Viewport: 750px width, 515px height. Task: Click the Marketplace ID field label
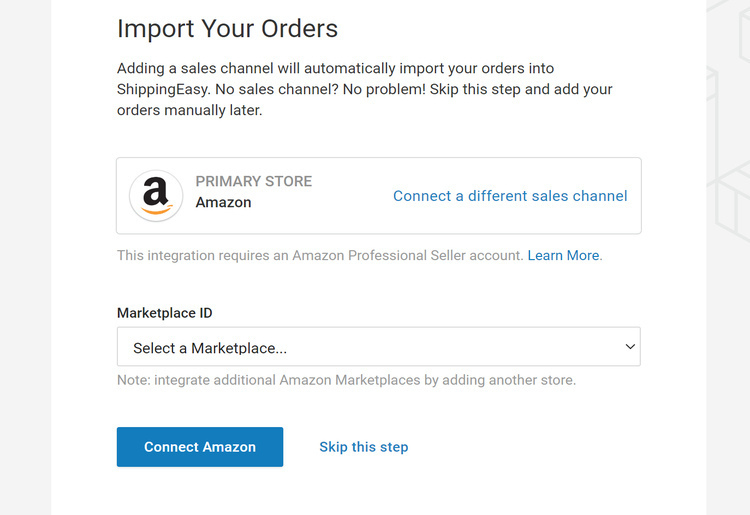pyautogui.click(x=165, y=313)
